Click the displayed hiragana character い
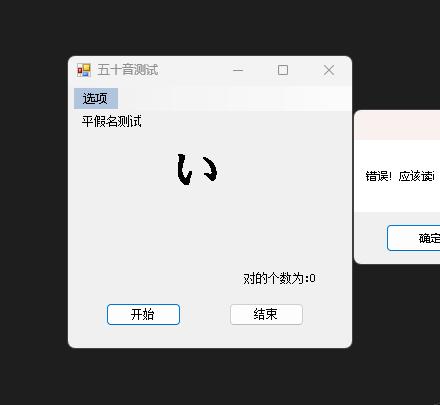440x405 pixels. tap(197, 169)
